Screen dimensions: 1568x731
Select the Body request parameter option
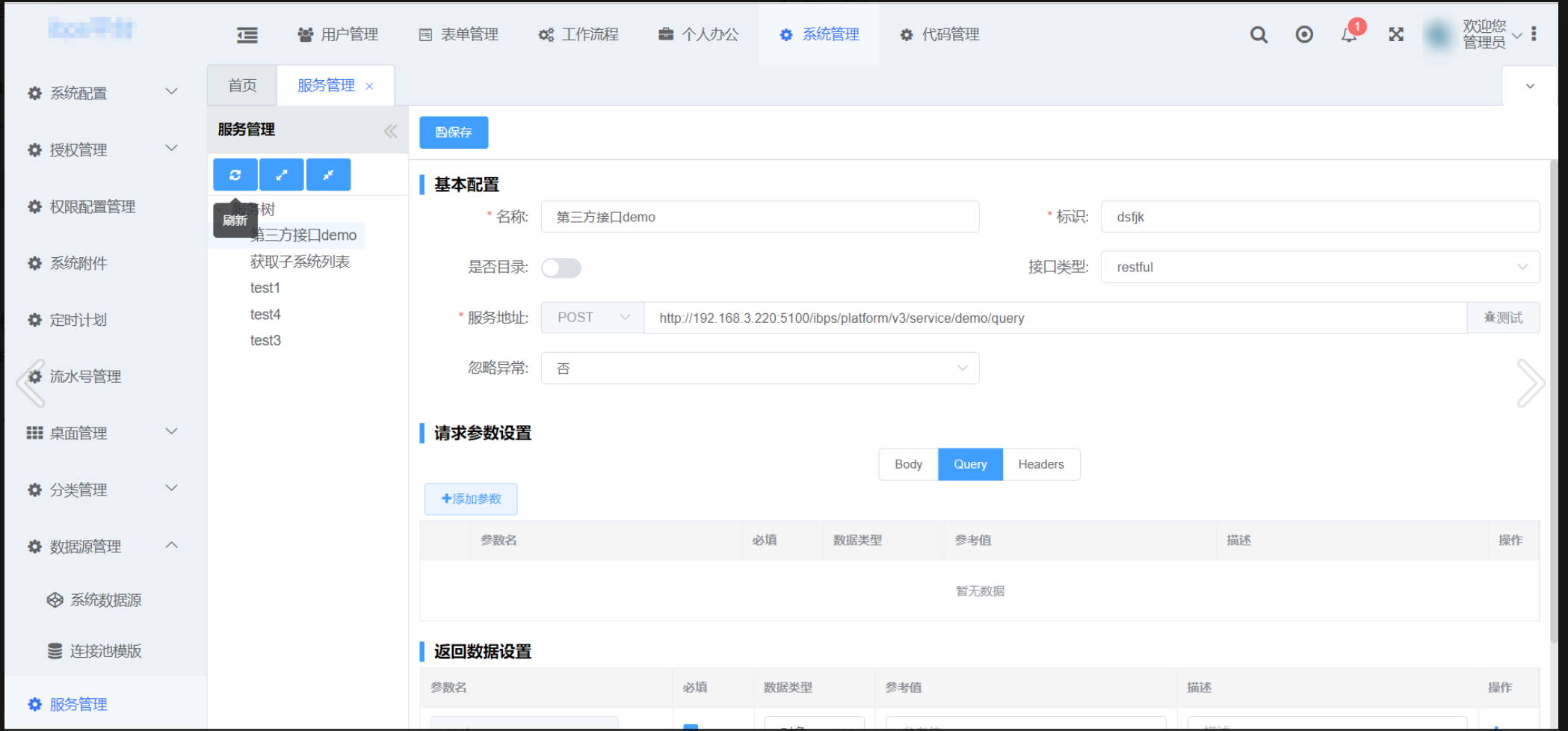point(908,464)
